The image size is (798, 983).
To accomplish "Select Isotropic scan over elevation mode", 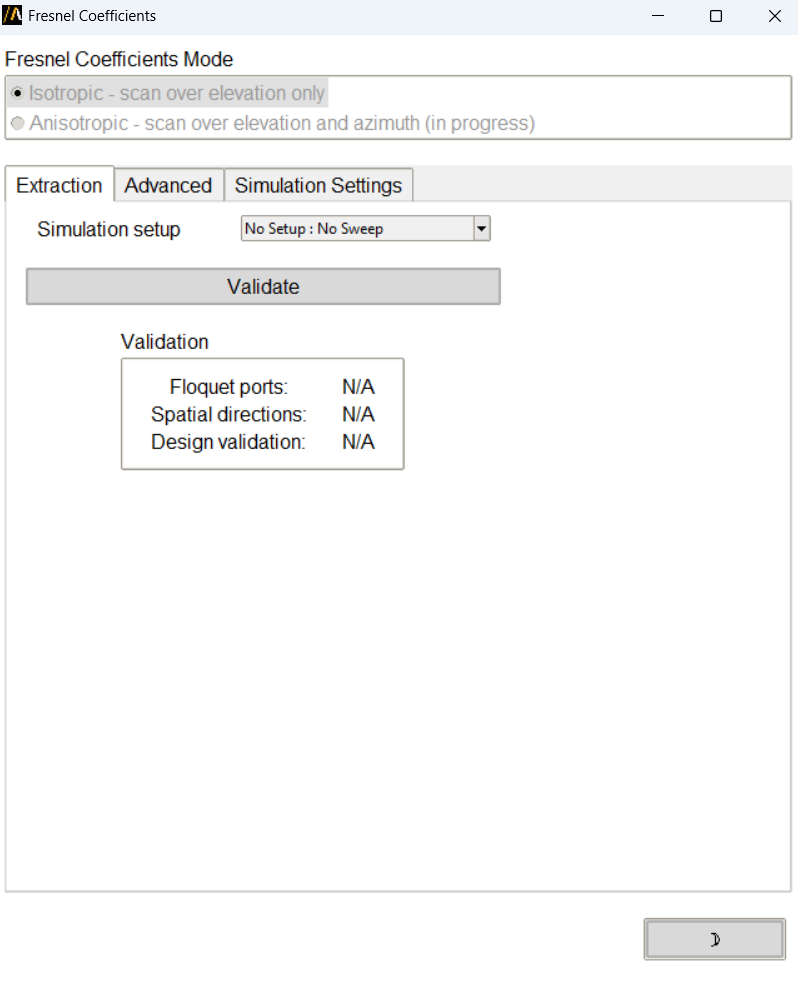I will coord(17,94).
